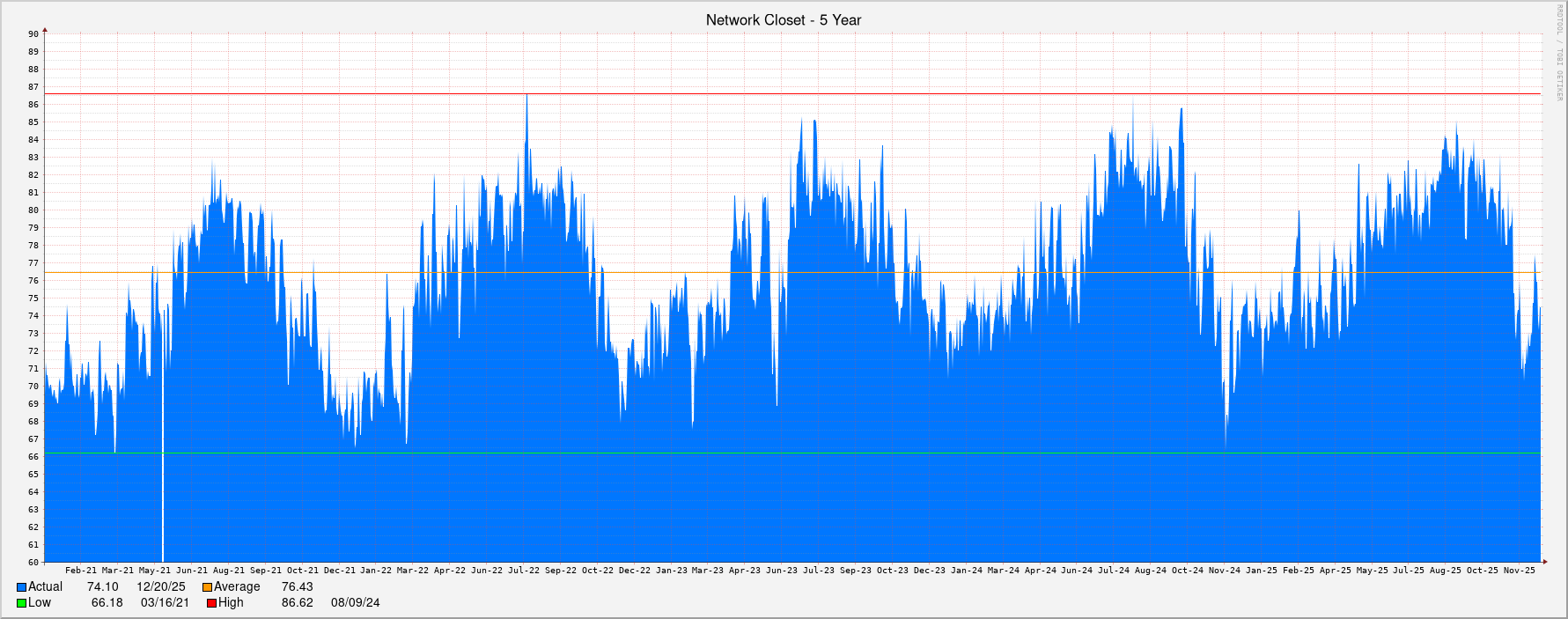The image size is (1568, 619).
Task: Click the Low value 66.18
Action: coord(107,603)
